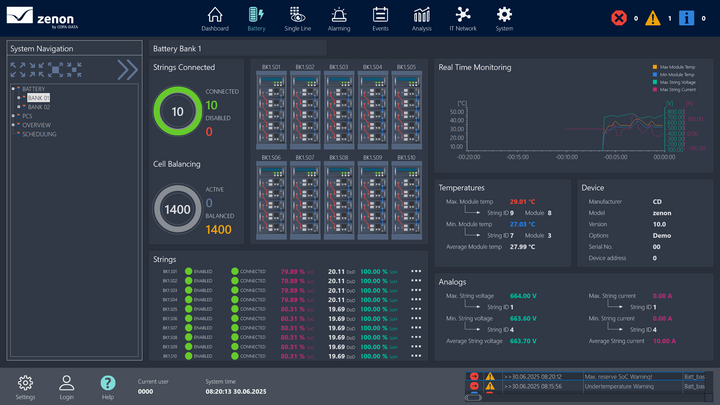Select battery rack BK1.S03 graphic
The image size is (720, 405).
point(339,110)
